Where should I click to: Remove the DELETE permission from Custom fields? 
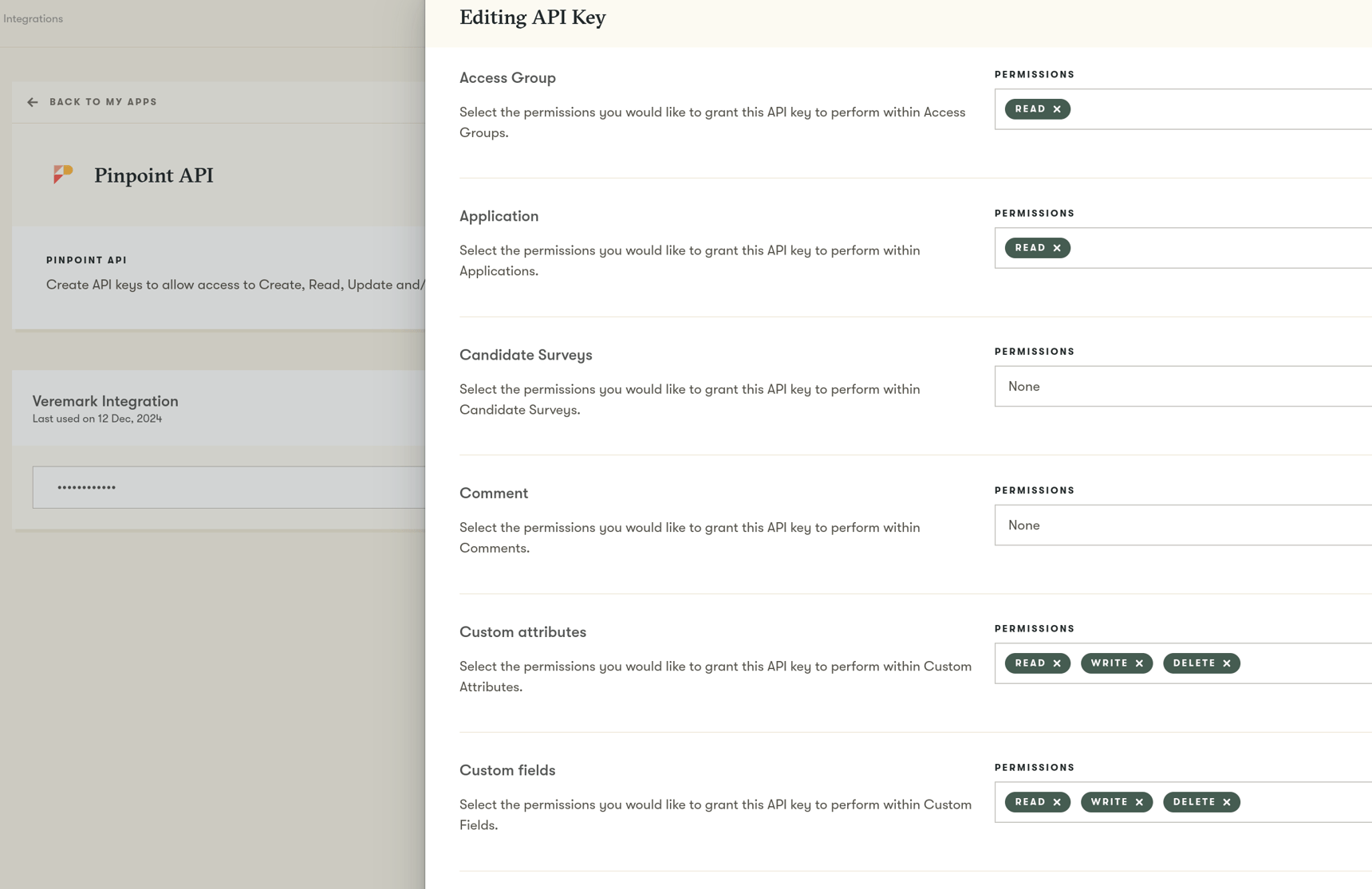tap(1225, 801)
